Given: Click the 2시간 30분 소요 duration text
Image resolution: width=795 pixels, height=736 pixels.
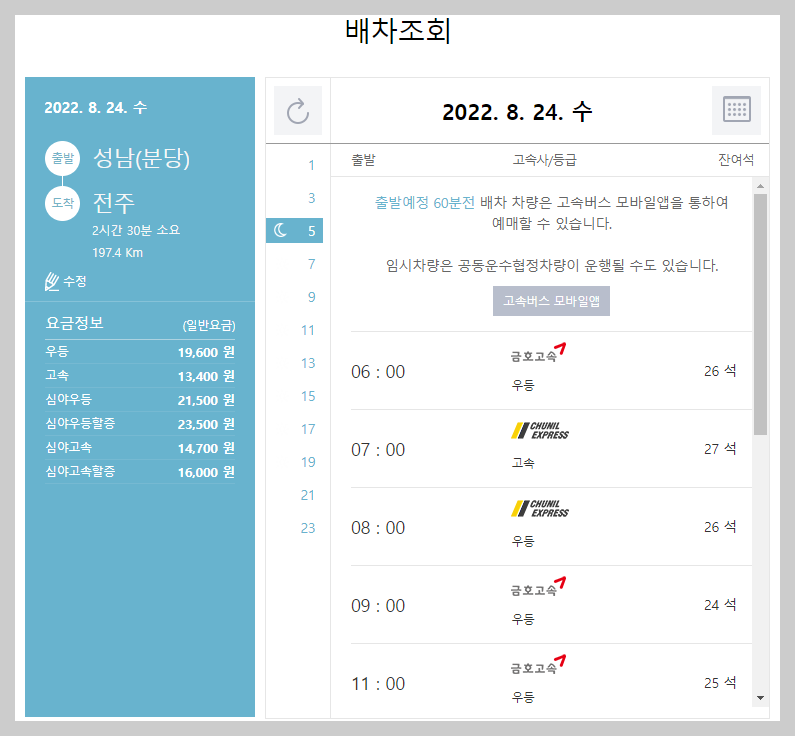Looking at the screenshot, I should click(x=136, y=230).
